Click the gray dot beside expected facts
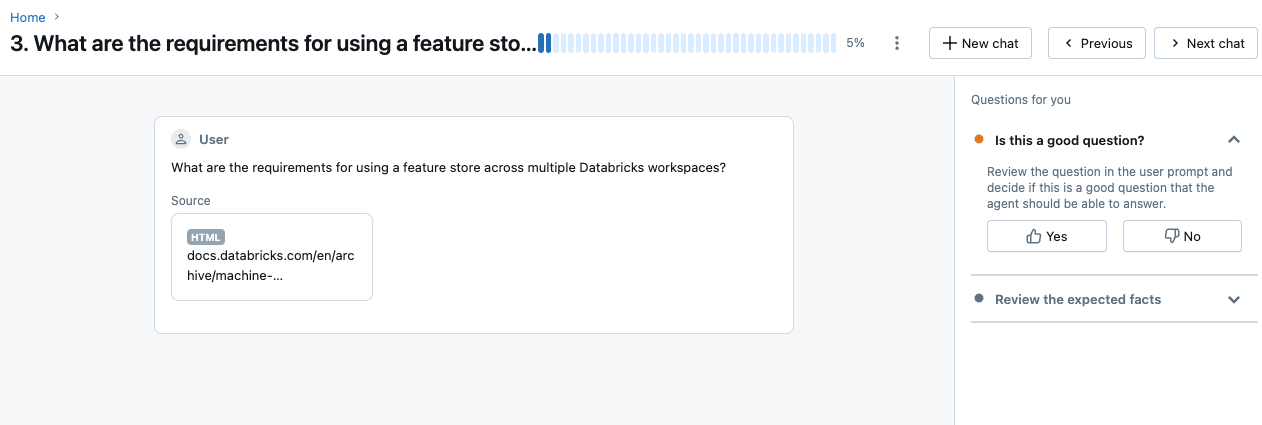The width and height of the screenshot is (1262, 425). pyautogui.click(x=979, y=299)
